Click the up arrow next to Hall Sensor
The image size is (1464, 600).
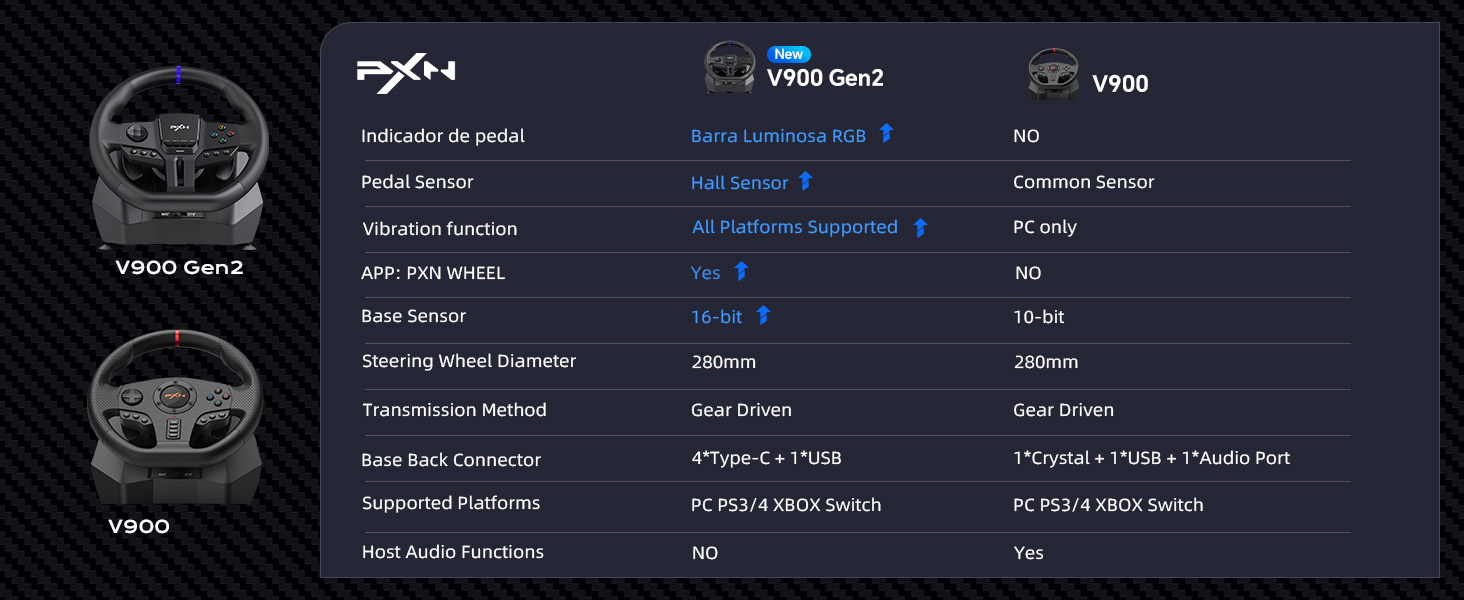click(805, 181)
